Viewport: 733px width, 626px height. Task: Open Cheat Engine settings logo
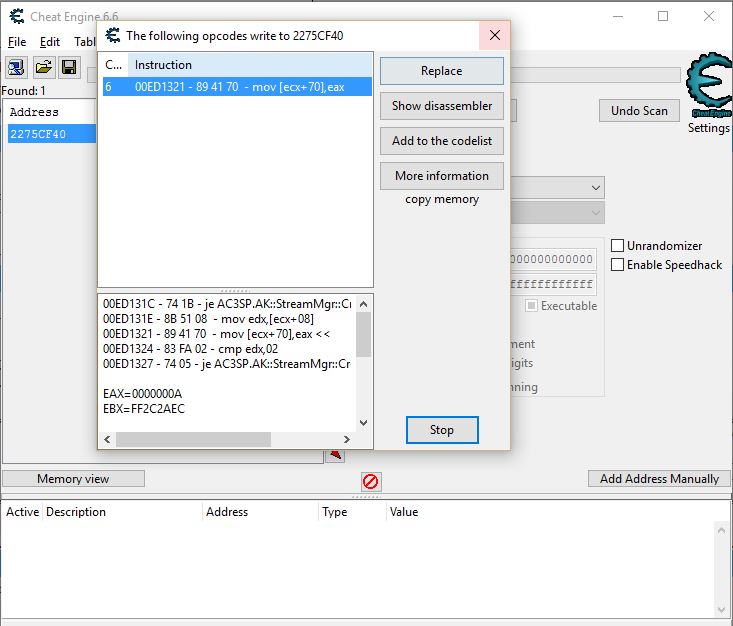709,85
